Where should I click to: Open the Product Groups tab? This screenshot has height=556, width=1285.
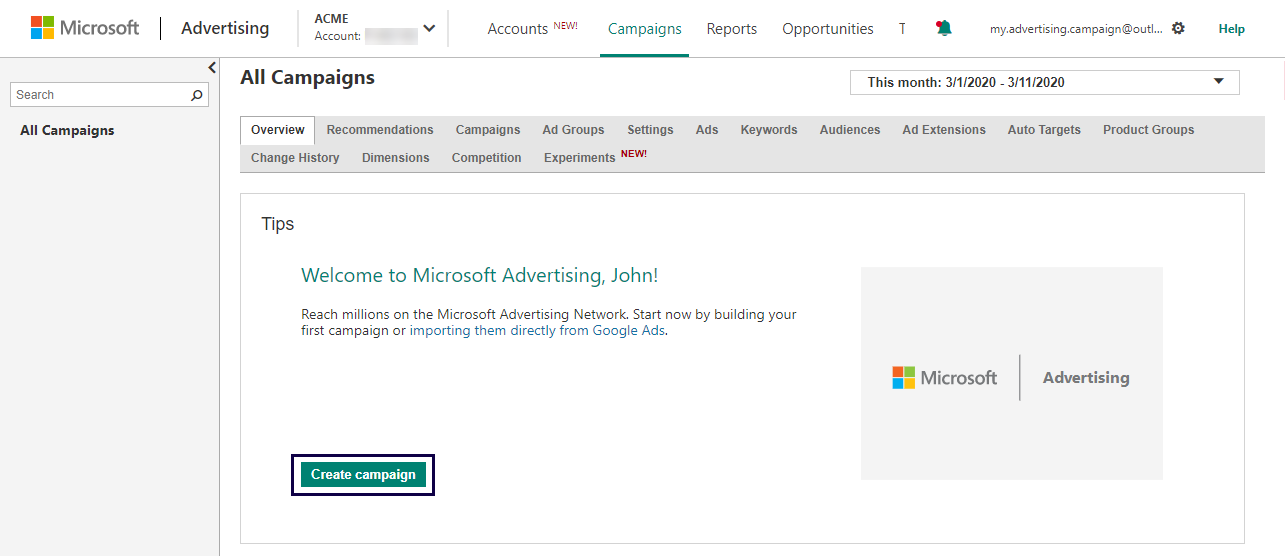pos(1148,130)
